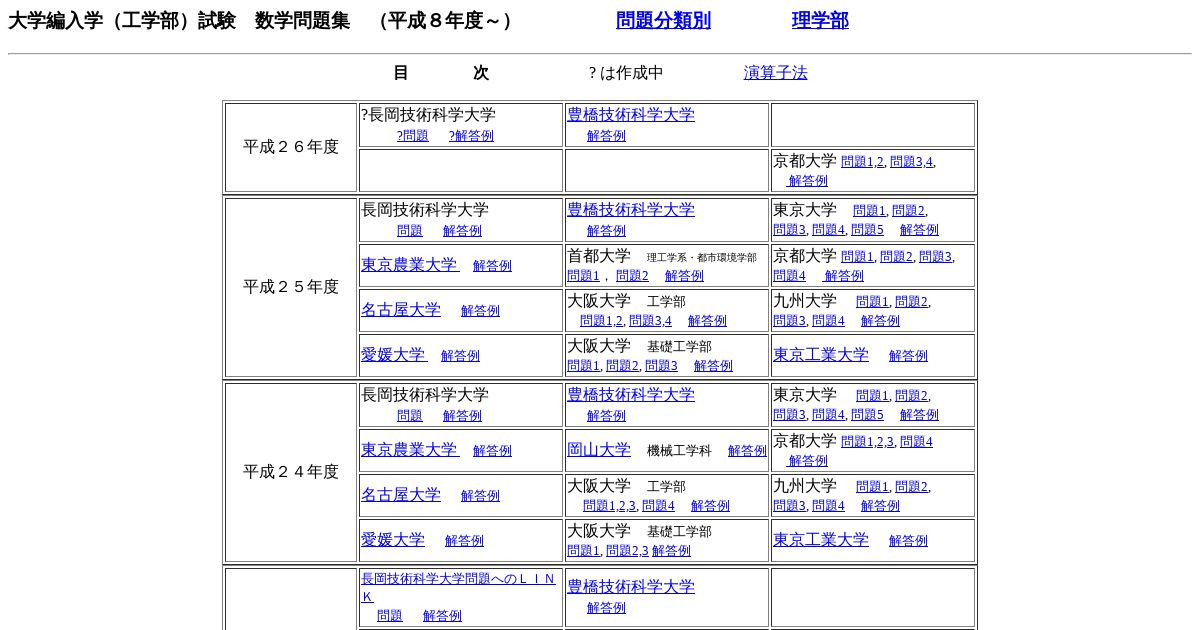Image resolution: width=1200 pixels, height=630 pixels.
Task: Open 東京農業大学 link in 平成２５年度
Action: [409, 265]
